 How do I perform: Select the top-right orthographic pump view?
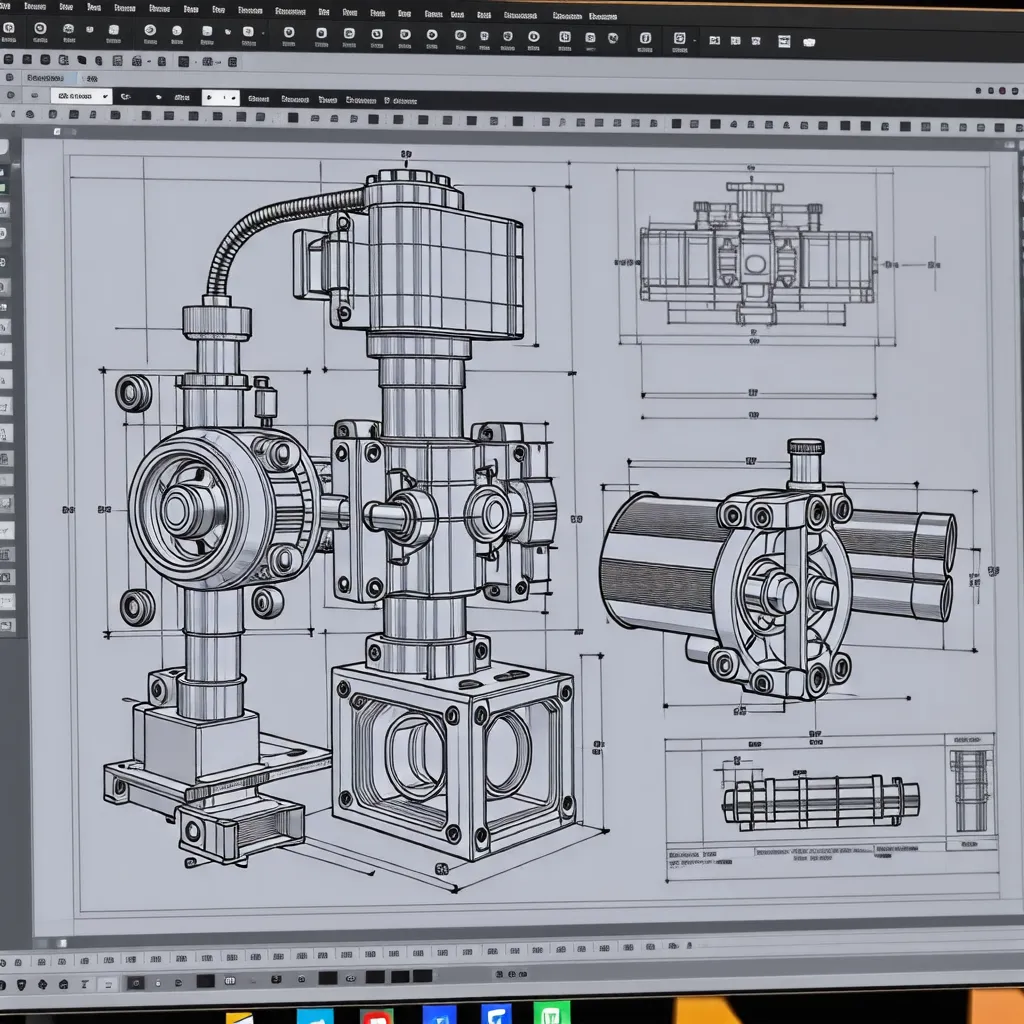[756, 255]
